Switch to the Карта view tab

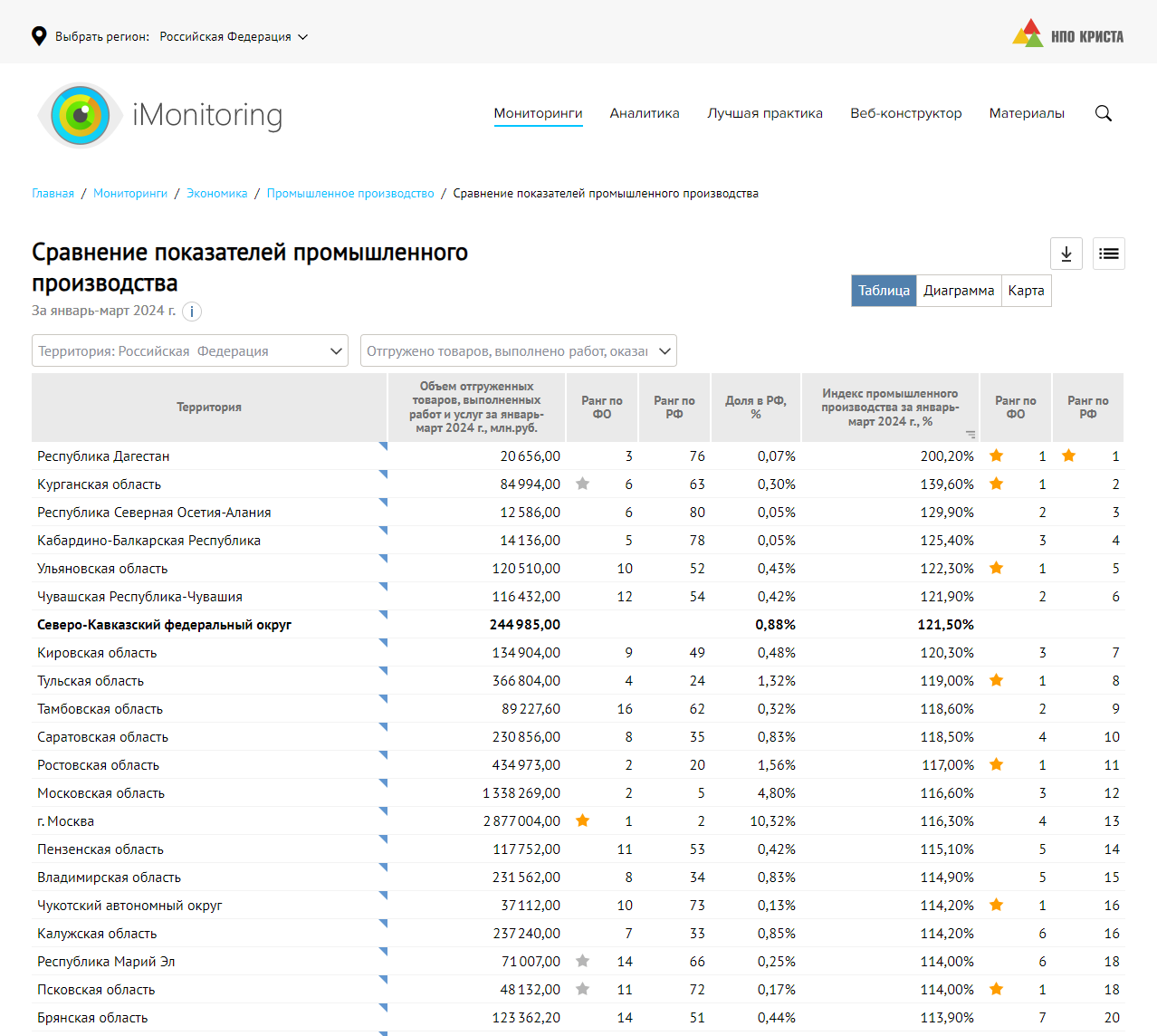1027,291
